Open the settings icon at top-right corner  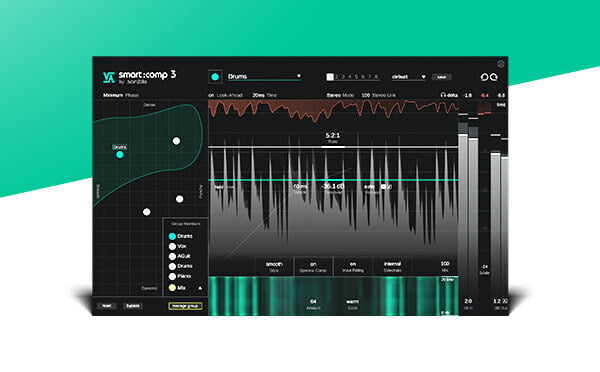(x=501, y=64)
